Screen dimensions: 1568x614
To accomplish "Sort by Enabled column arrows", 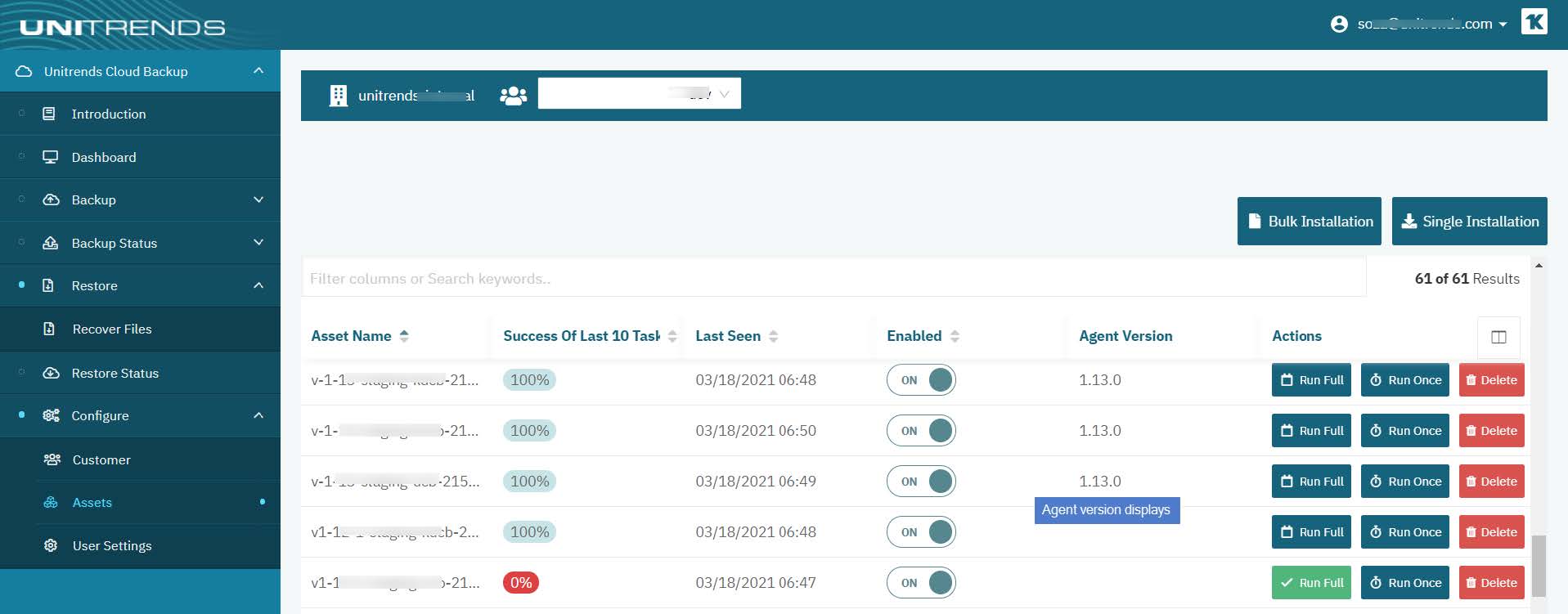I will tap(955, 336).
